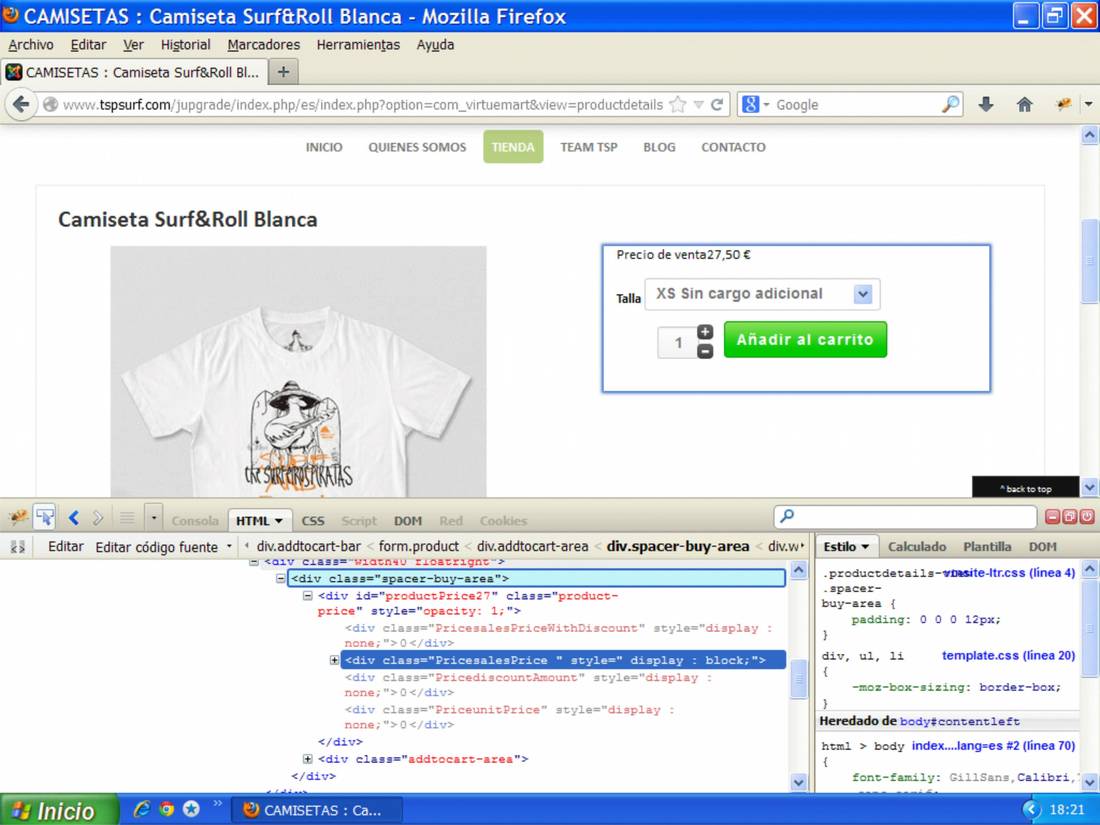Image resolution: width=1100 pixels, height=825 pixels.
Task: Go to the browser home page icon
Action: click(x=1024, y=105)
